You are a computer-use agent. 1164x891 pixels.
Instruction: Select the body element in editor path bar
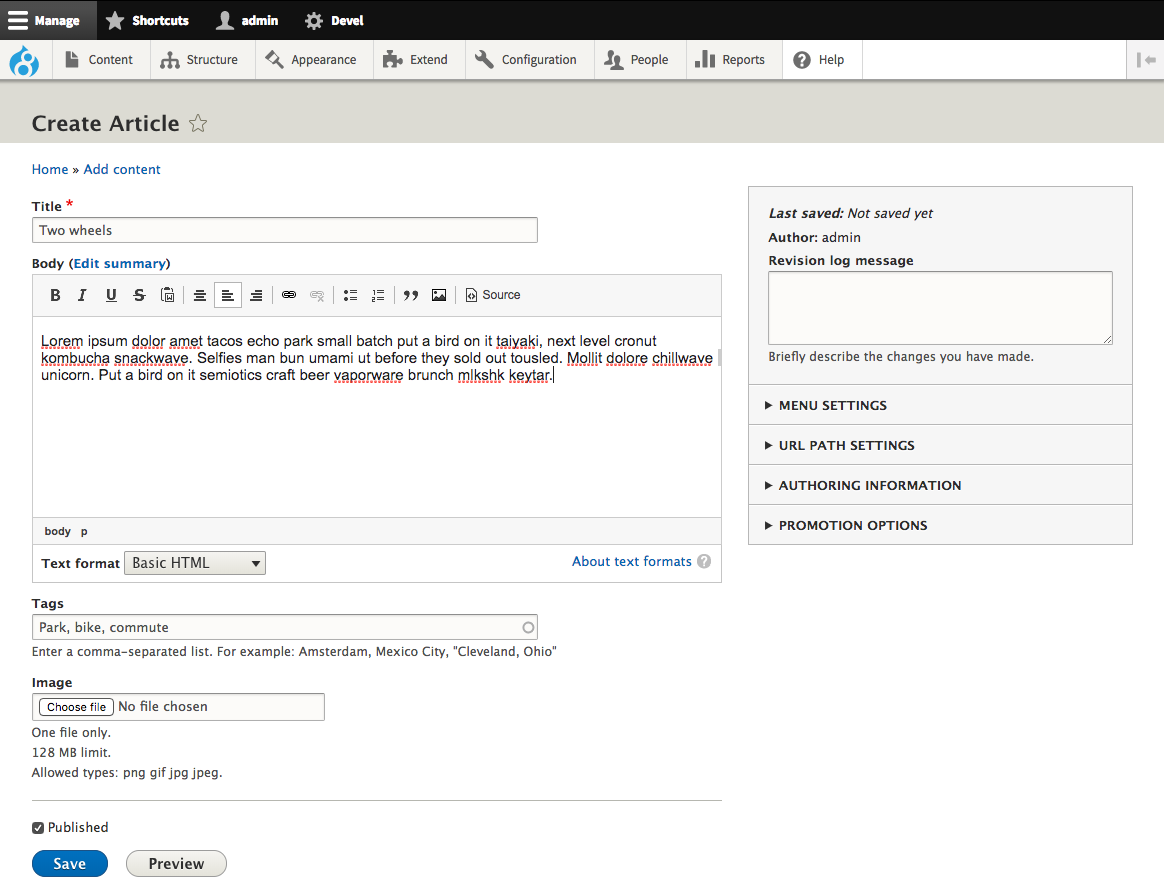[57, 532]
